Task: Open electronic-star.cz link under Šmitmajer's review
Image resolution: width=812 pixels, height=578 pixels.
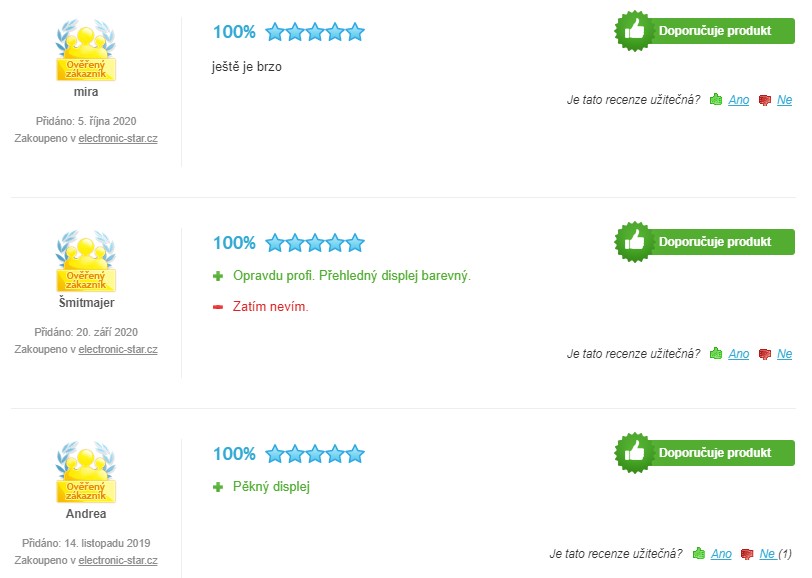Action: 118,349
